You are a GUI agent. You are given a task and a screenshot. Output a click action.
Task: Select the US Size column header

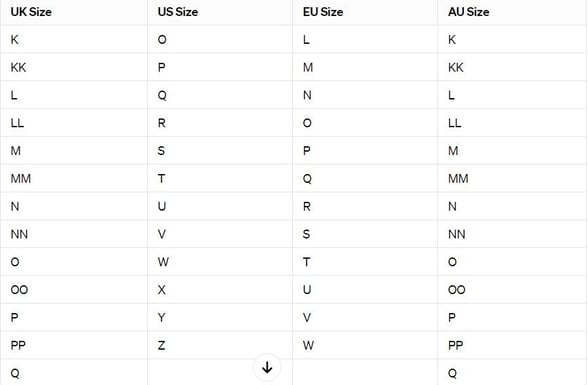click(178, 12)
